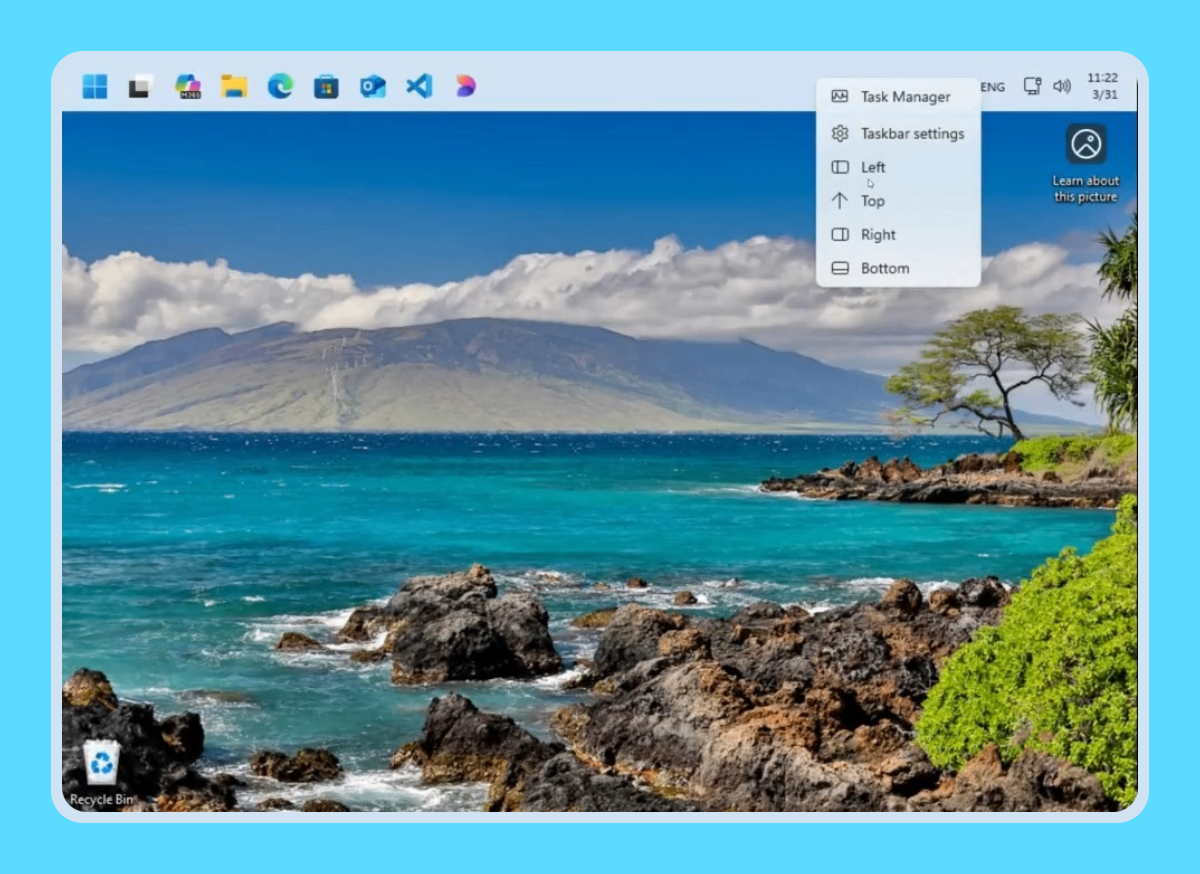
Task: Choose Top taskbar position
Action: 898,201
